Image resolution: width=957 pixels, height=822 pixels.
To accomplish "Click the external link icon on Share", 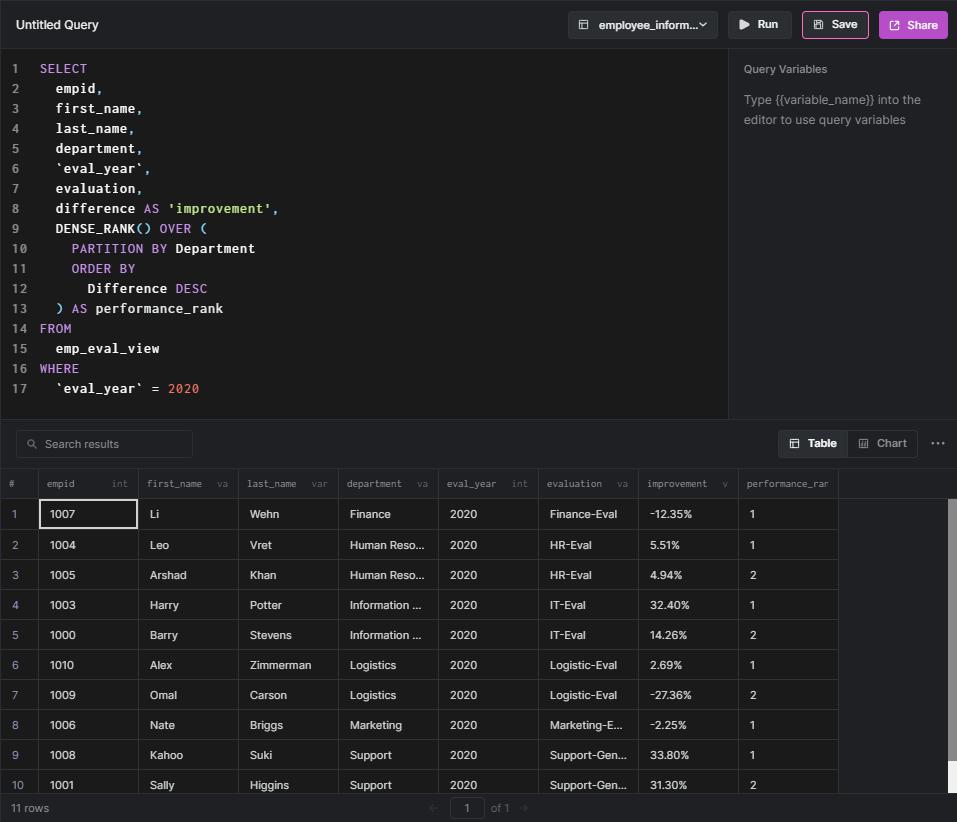I will [895, 25].
